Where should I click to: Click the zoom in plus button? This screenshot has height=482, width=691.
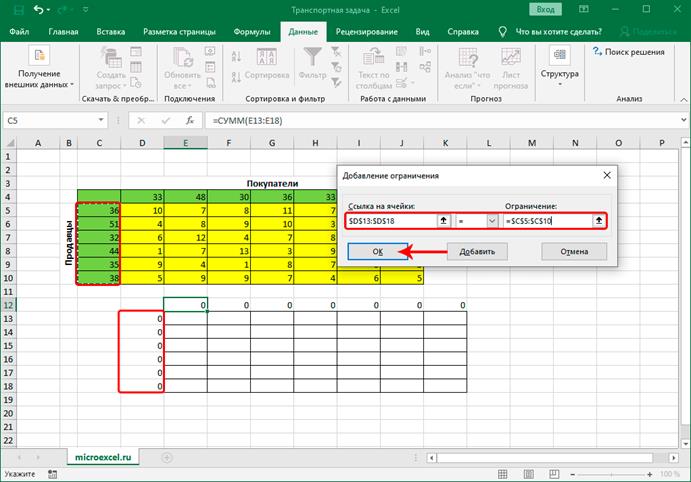click(x=650, y=475)
